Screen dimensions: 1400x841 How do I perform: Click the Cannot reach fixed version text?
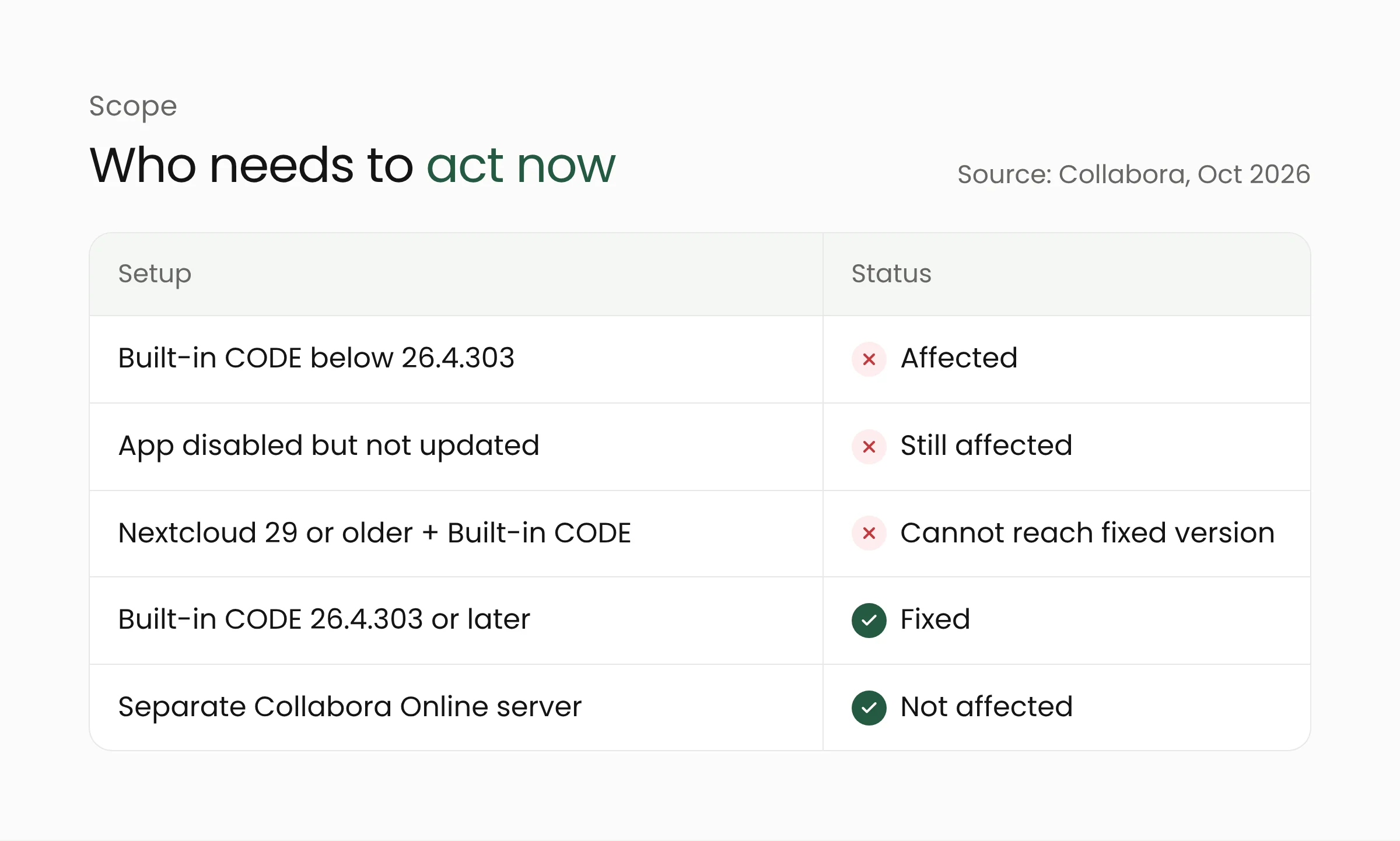(x=1087, y=532)
